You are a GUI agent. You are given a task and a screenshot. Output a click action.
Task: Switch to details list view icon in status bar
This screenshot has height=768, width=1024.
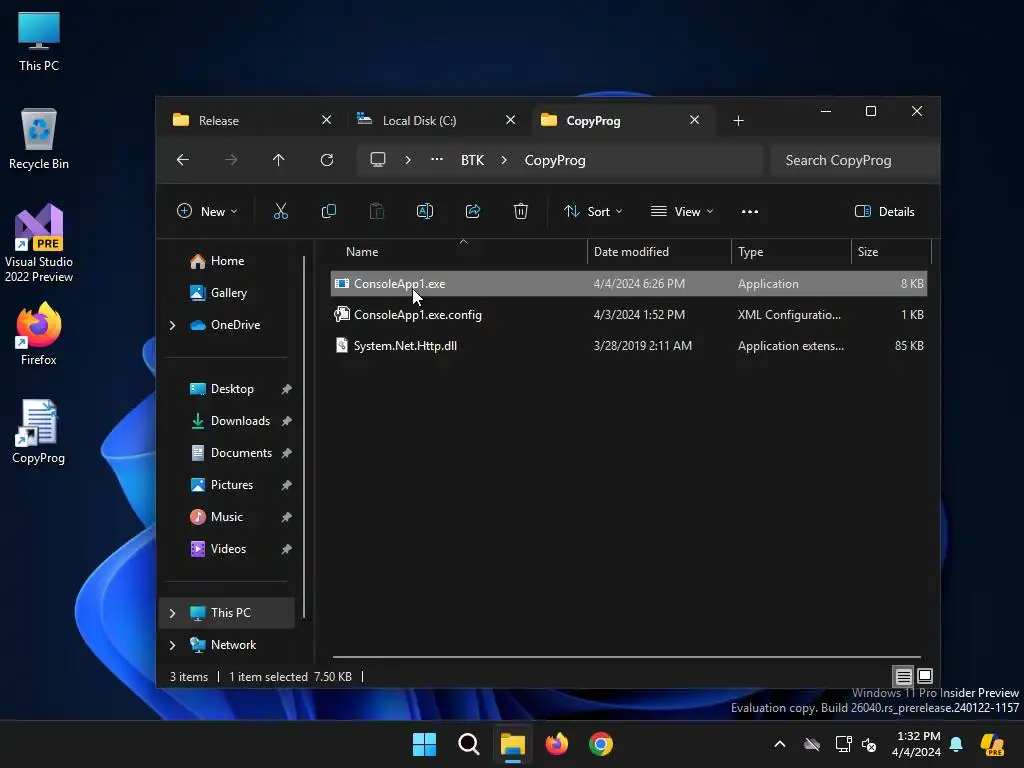pyautogui.click(x=903, y=676)
